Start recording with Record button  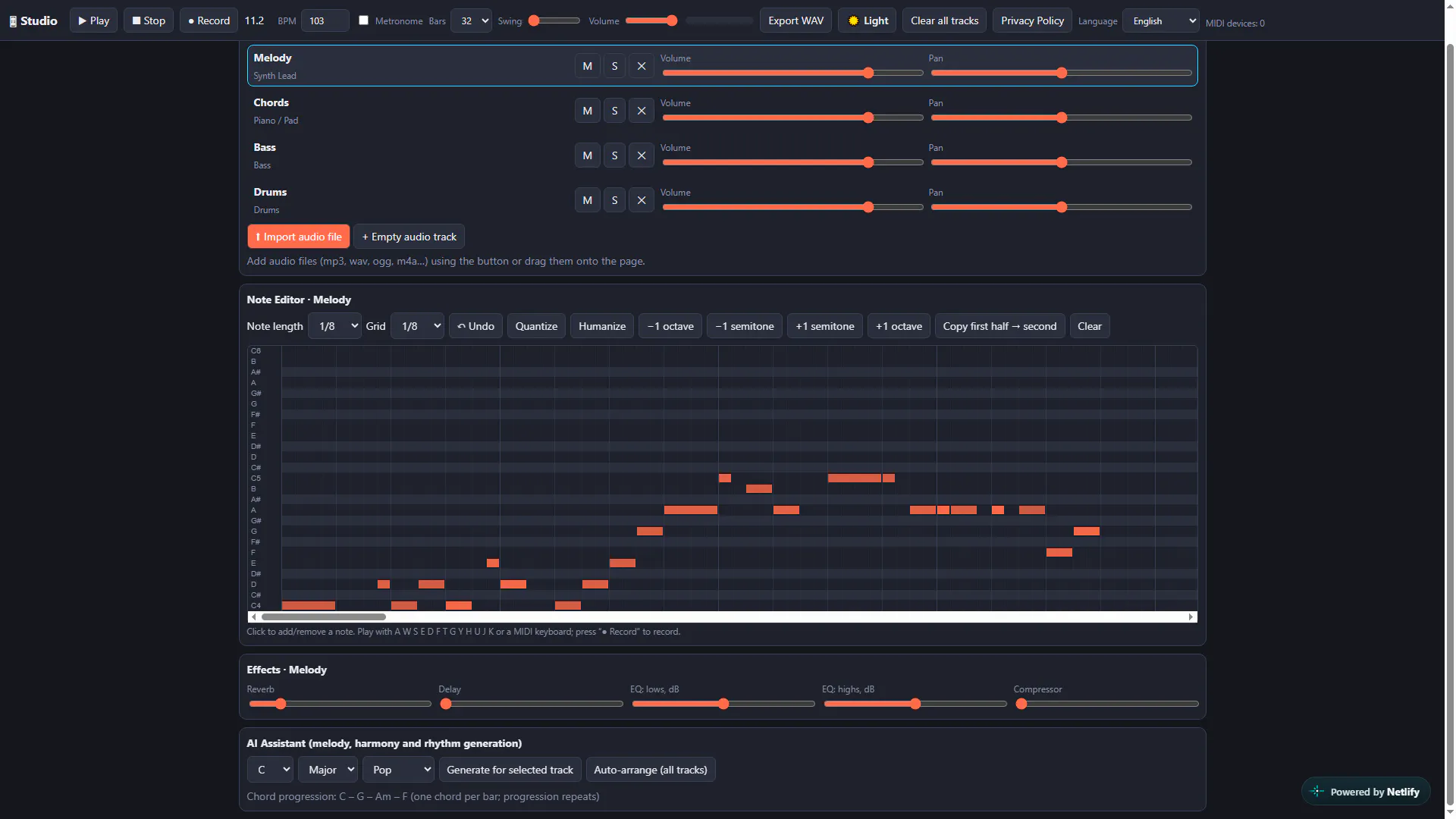click(209, 20)
